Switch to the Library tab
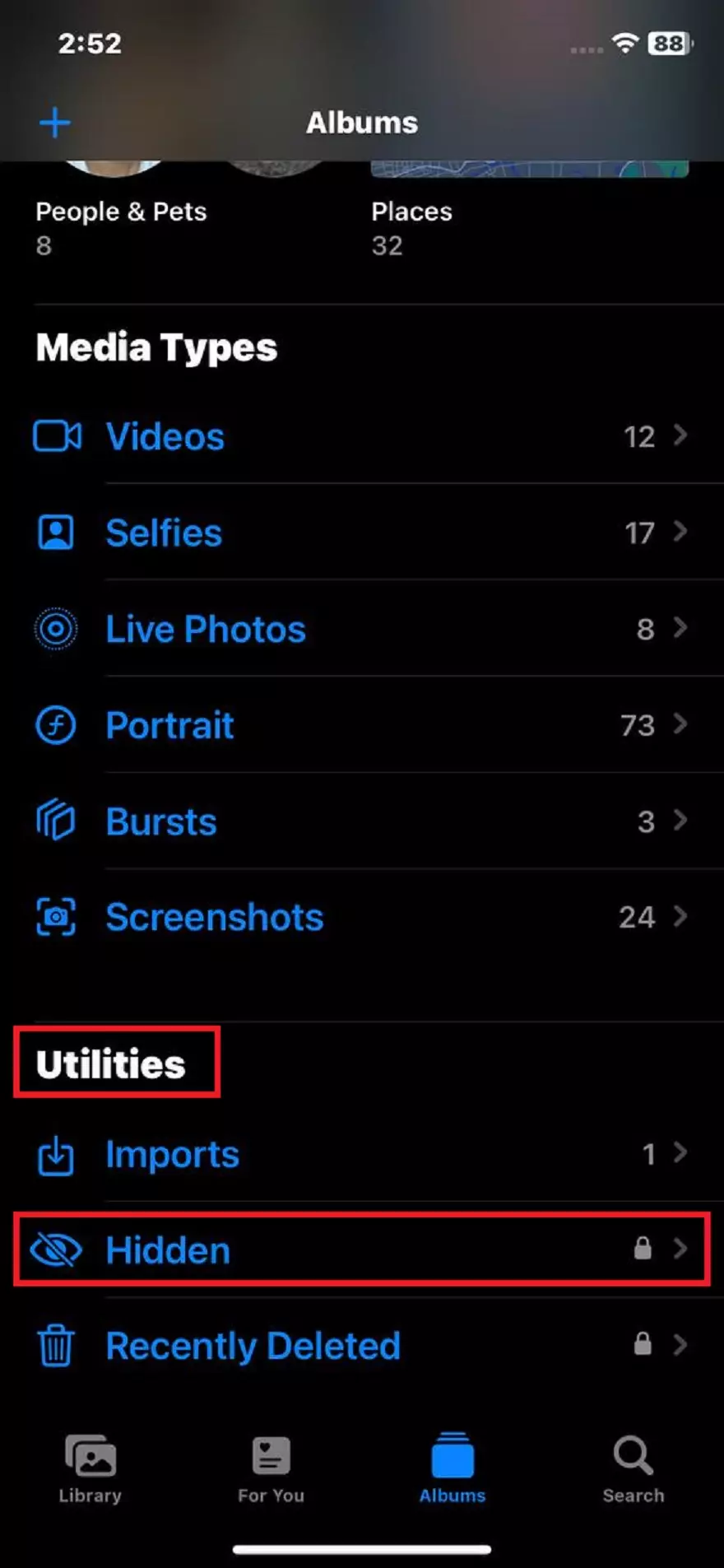The height and width of the screenshot is (1568, 724). 90,1469
